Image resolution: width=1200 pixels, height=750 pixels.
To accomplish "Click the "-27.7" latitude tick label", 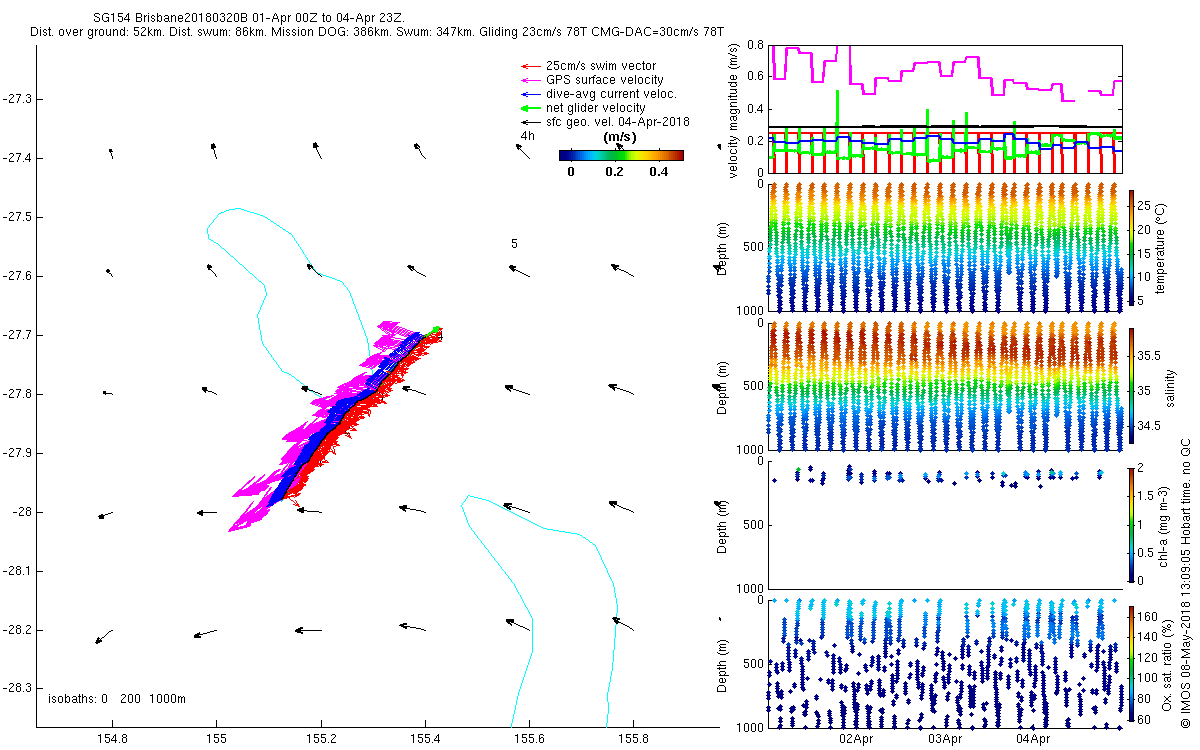I will click(18, 335).
